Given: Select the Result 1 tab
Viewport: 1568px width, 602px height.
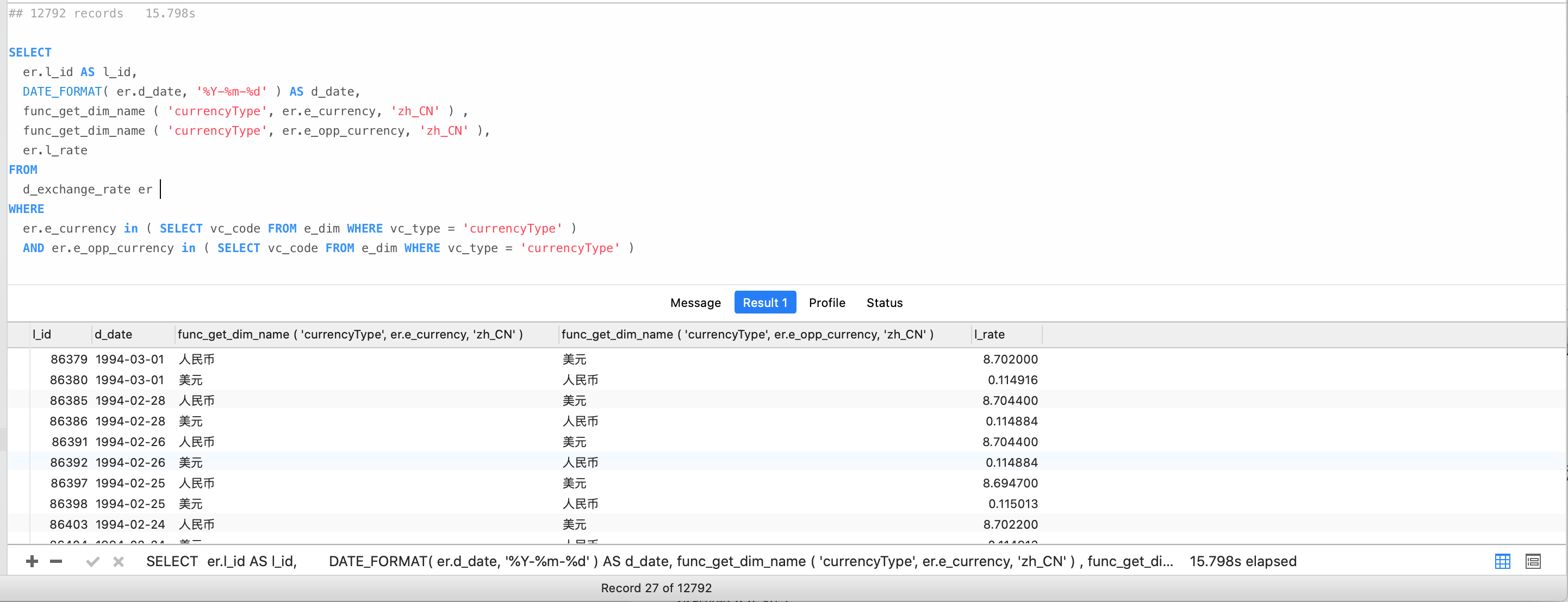Looking at the screenshot, I should pos(764,303).
